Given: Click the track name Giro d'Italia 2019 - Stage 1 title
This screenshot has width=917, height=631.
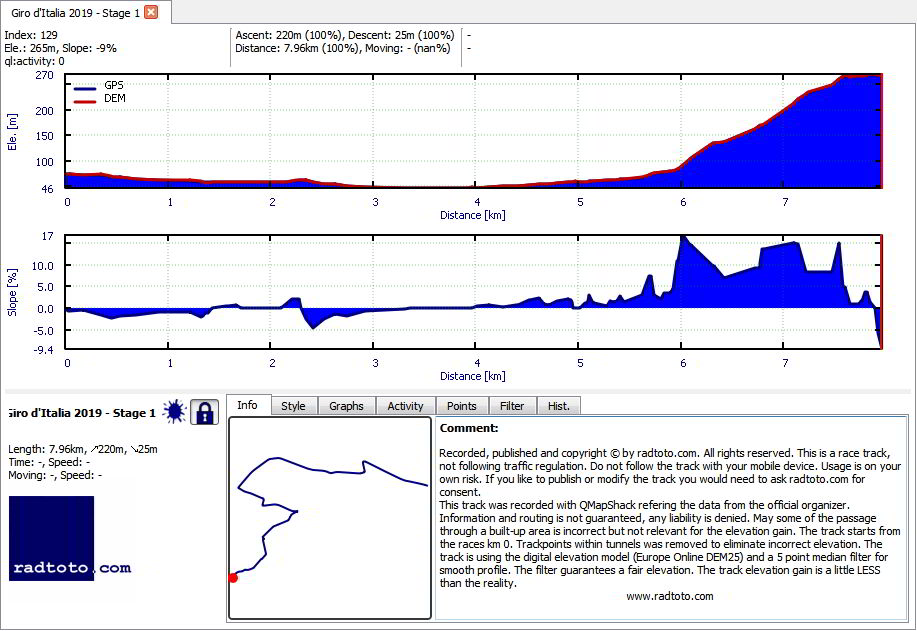Looking at the screenshot, I should 82,413.
